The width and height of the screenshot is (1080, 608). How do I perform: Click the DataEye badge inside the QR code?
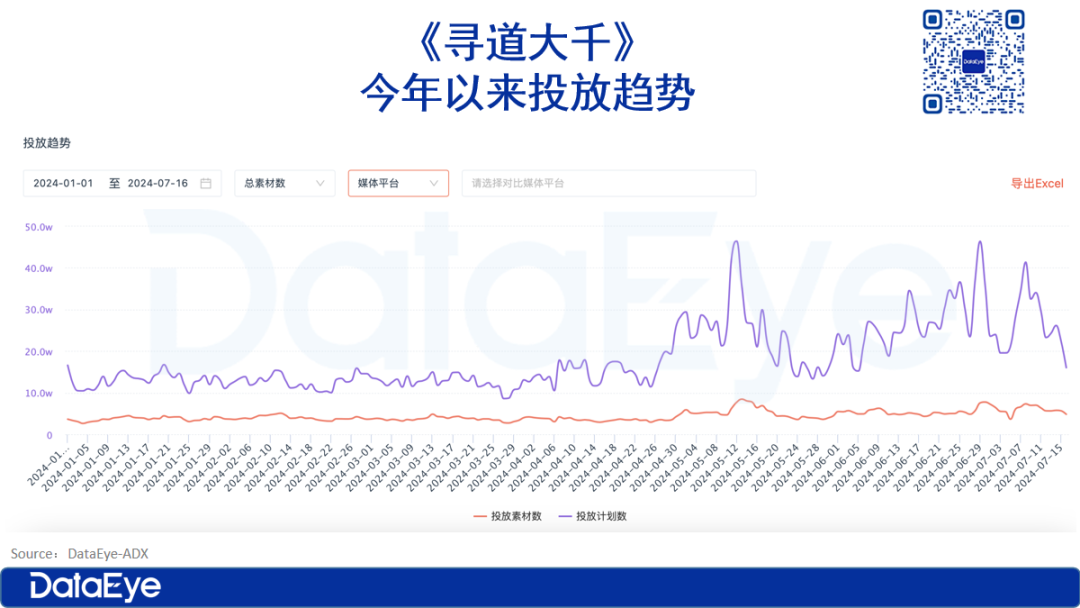pyautogui.click(x=973, y=61)
